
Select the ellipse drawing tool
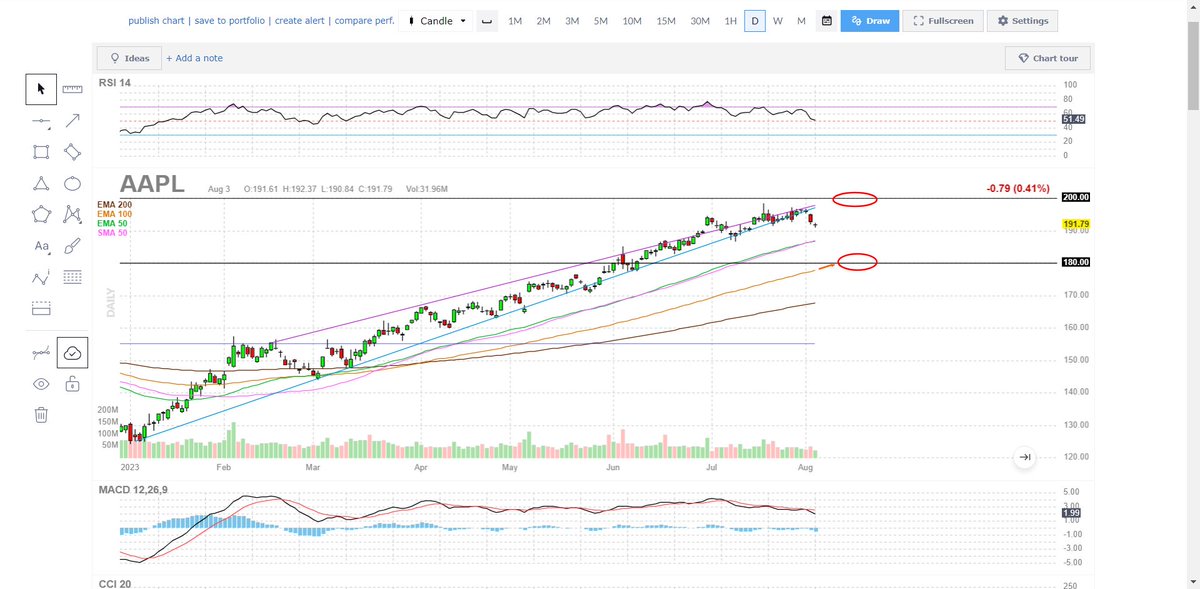coord(73,183)
